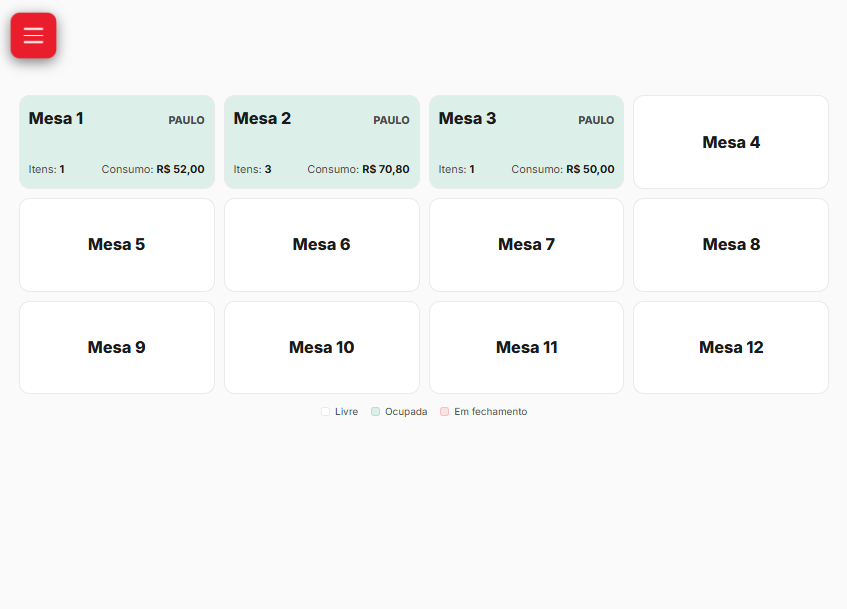This screenshot has height=609, width=847.
Task: Select the Mesa 11 table
Action: pyautogui.click(x=526, y=348)
